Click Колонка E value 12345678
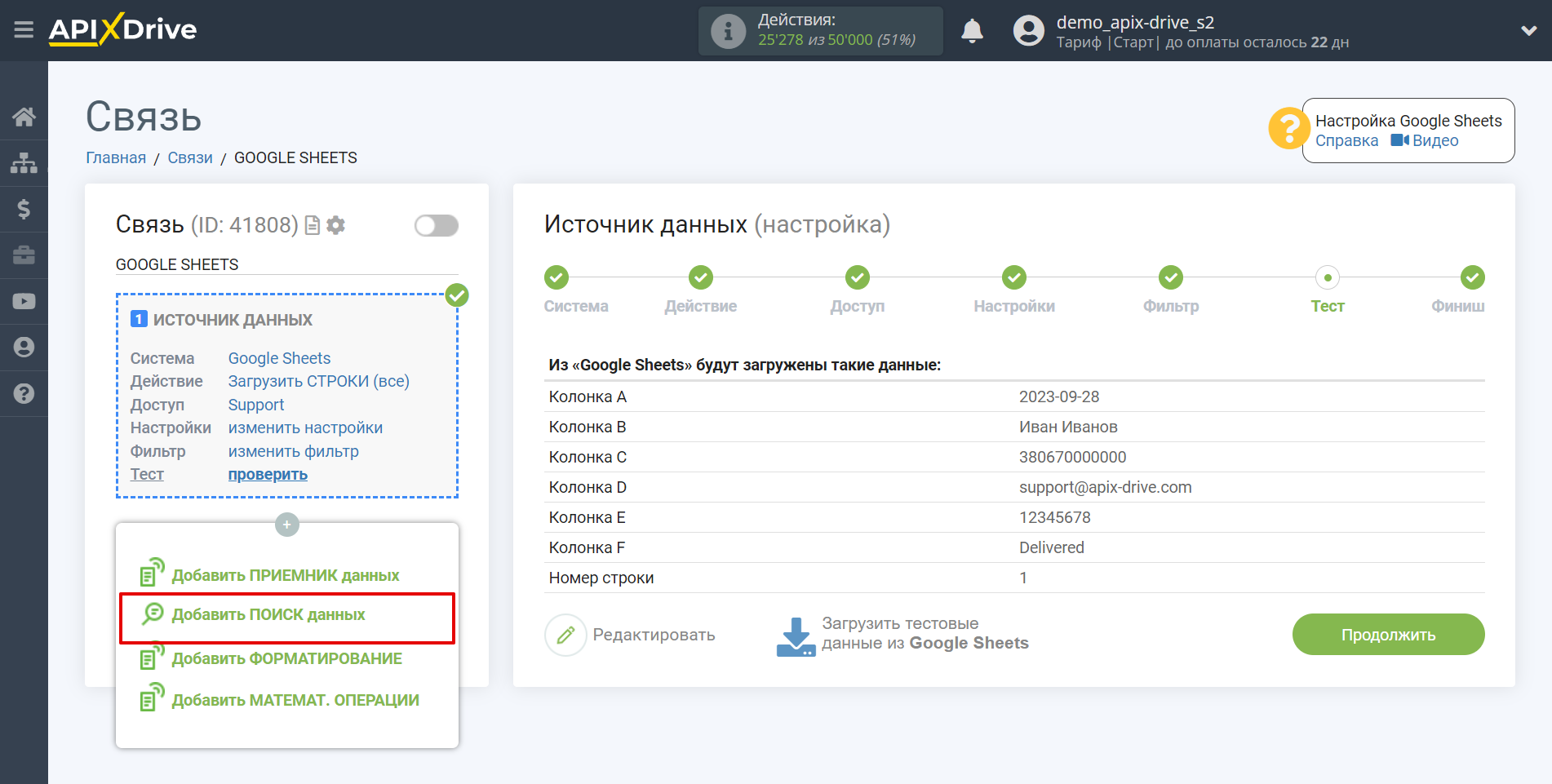 coord(1054,517)
